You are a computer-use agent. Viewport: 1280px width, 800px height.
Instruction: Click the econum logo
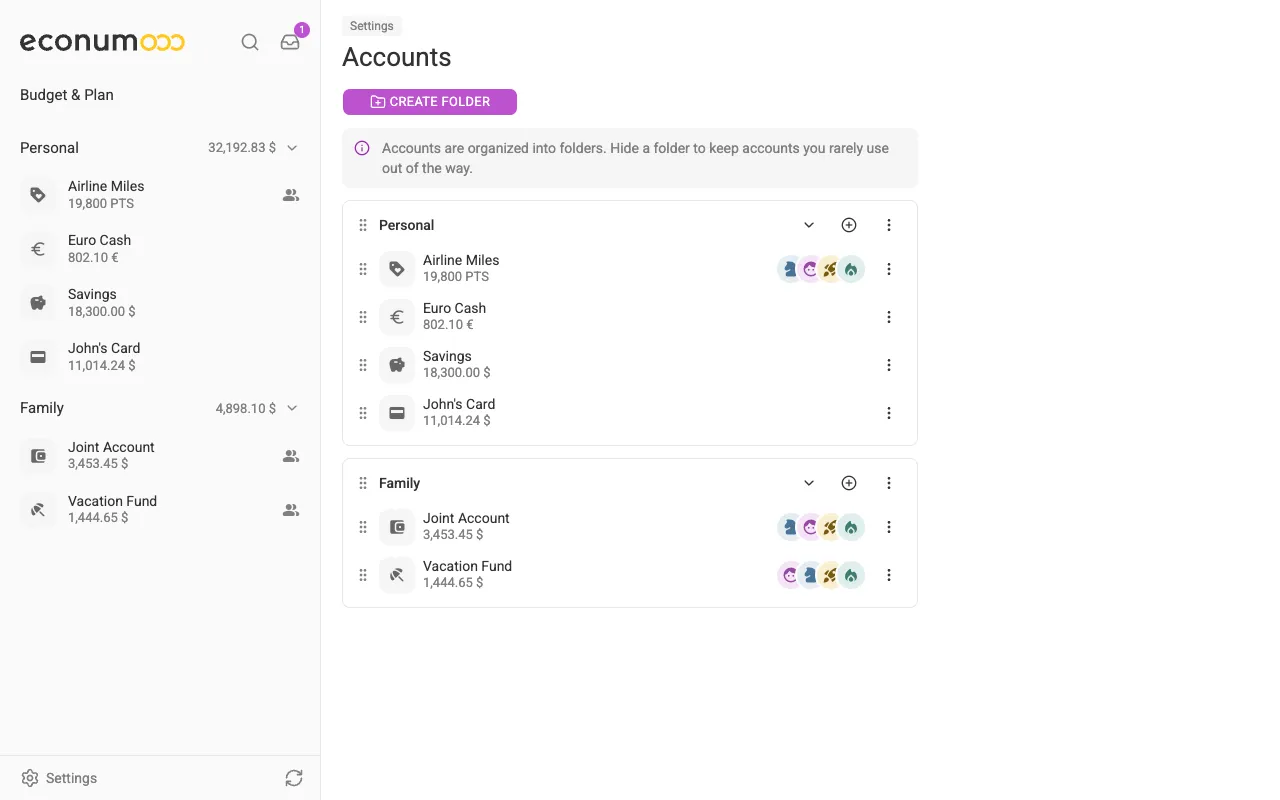coord(102,42)
